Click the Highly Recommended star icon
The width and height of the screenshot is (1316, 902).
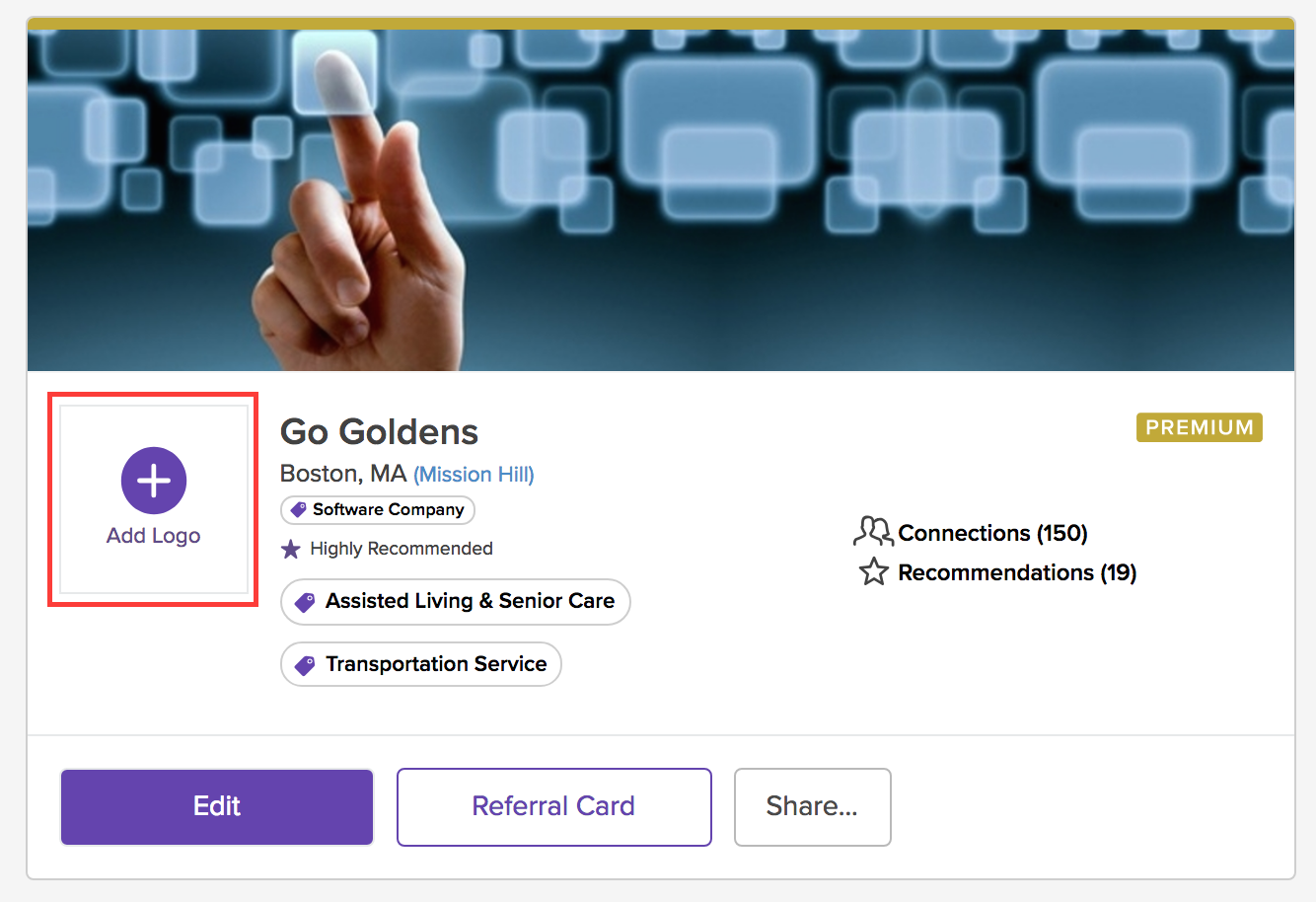(x=291, y=549)
